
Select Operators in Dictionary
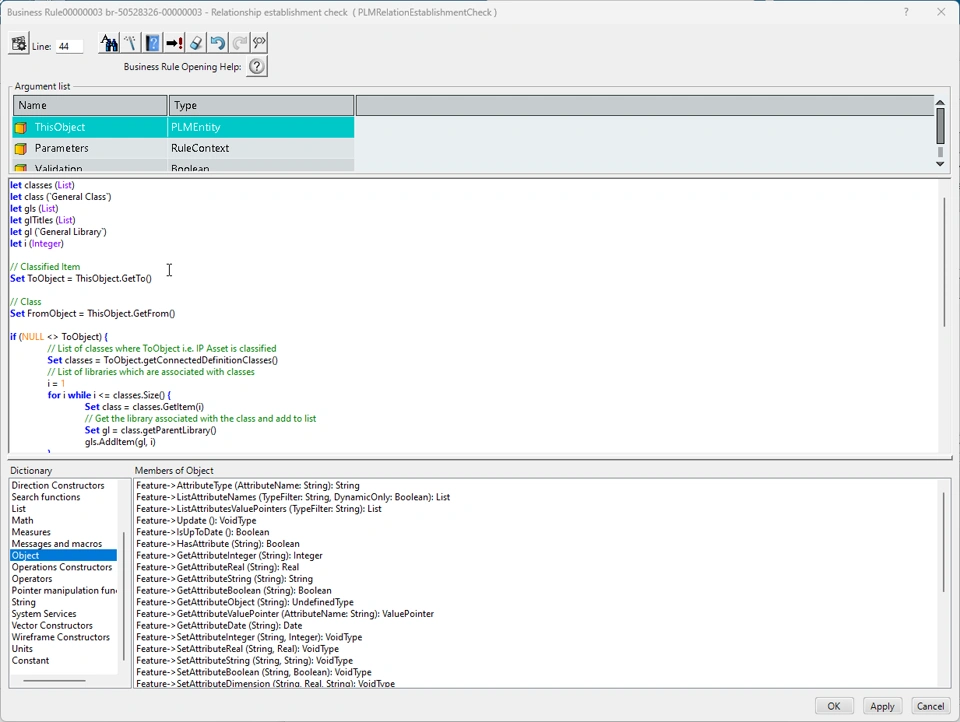[32, 579]
